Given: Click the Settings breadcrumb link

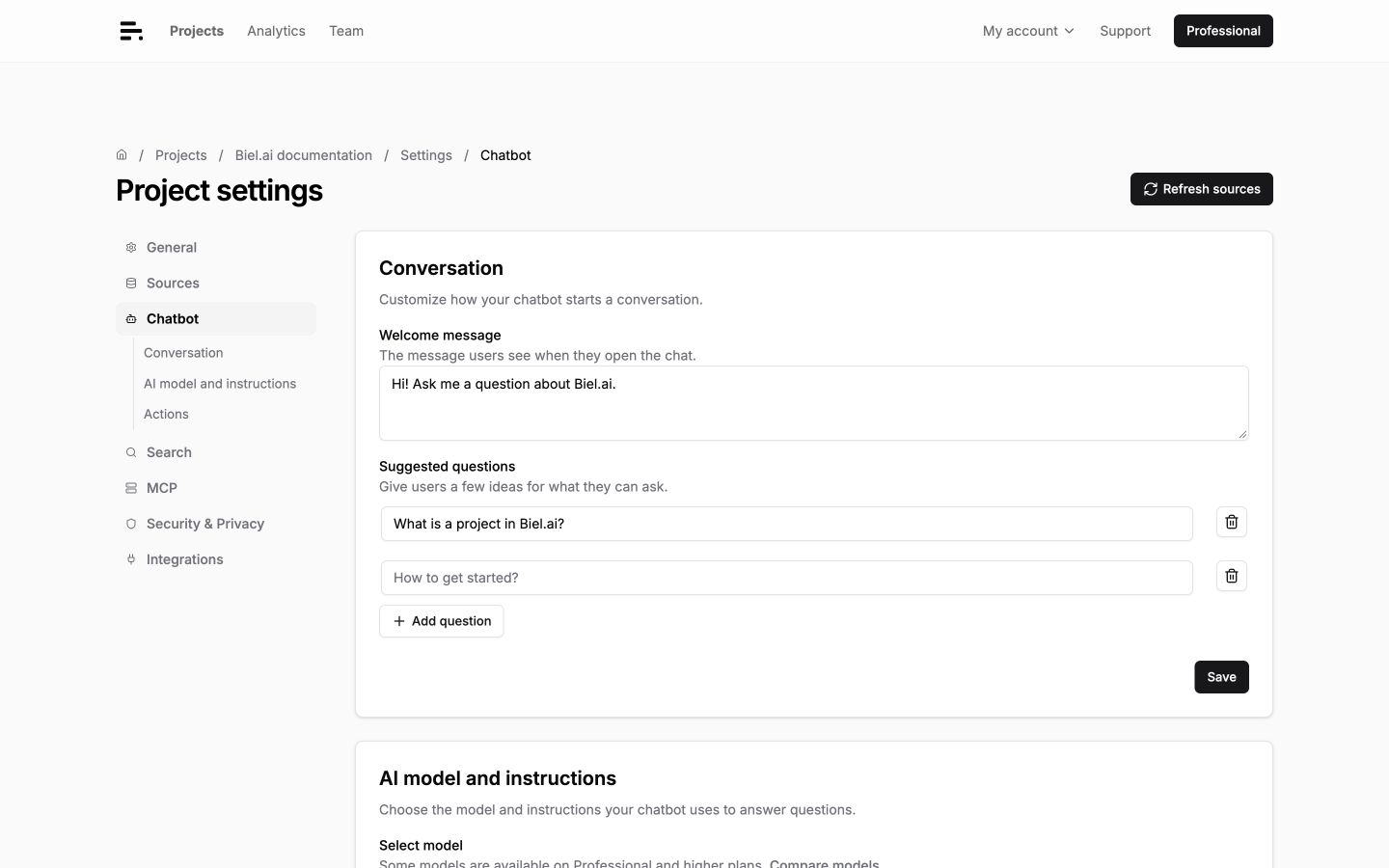Looking at the screenshot, I should tap(426, 155).
